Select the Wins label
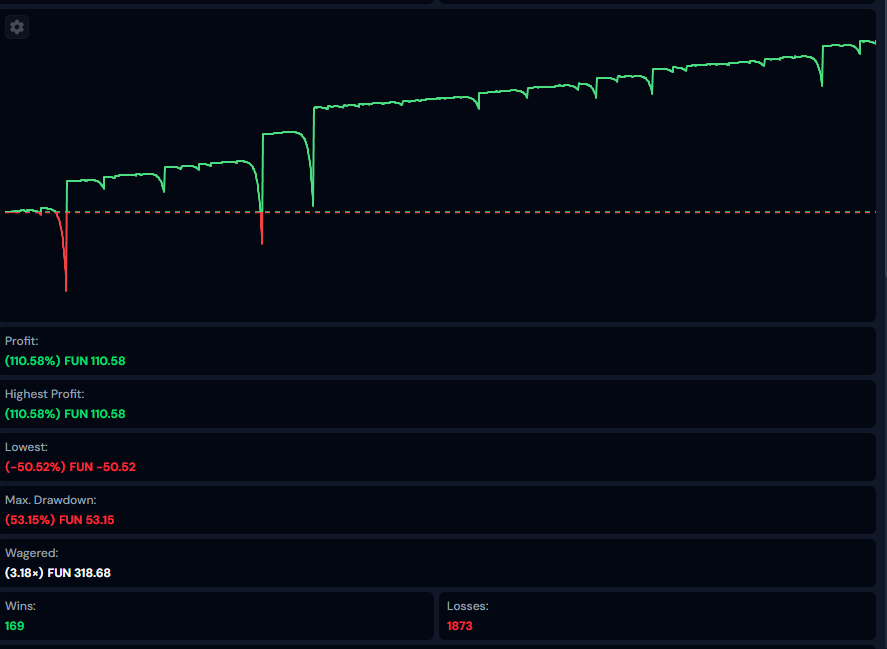Viewport: 887px width, 649px height. 20,606
